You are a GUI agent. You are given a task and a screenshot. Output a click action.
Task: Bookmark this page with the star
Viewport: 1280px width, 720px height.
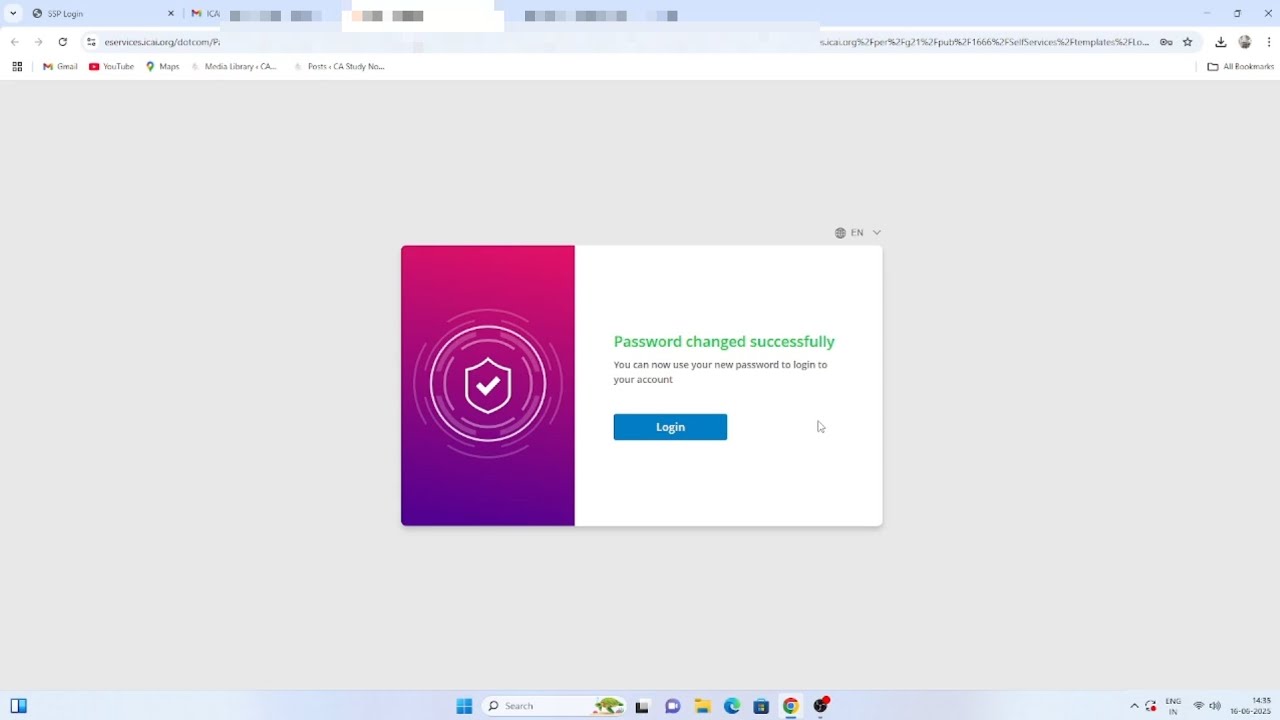(x=1188, y=42)
